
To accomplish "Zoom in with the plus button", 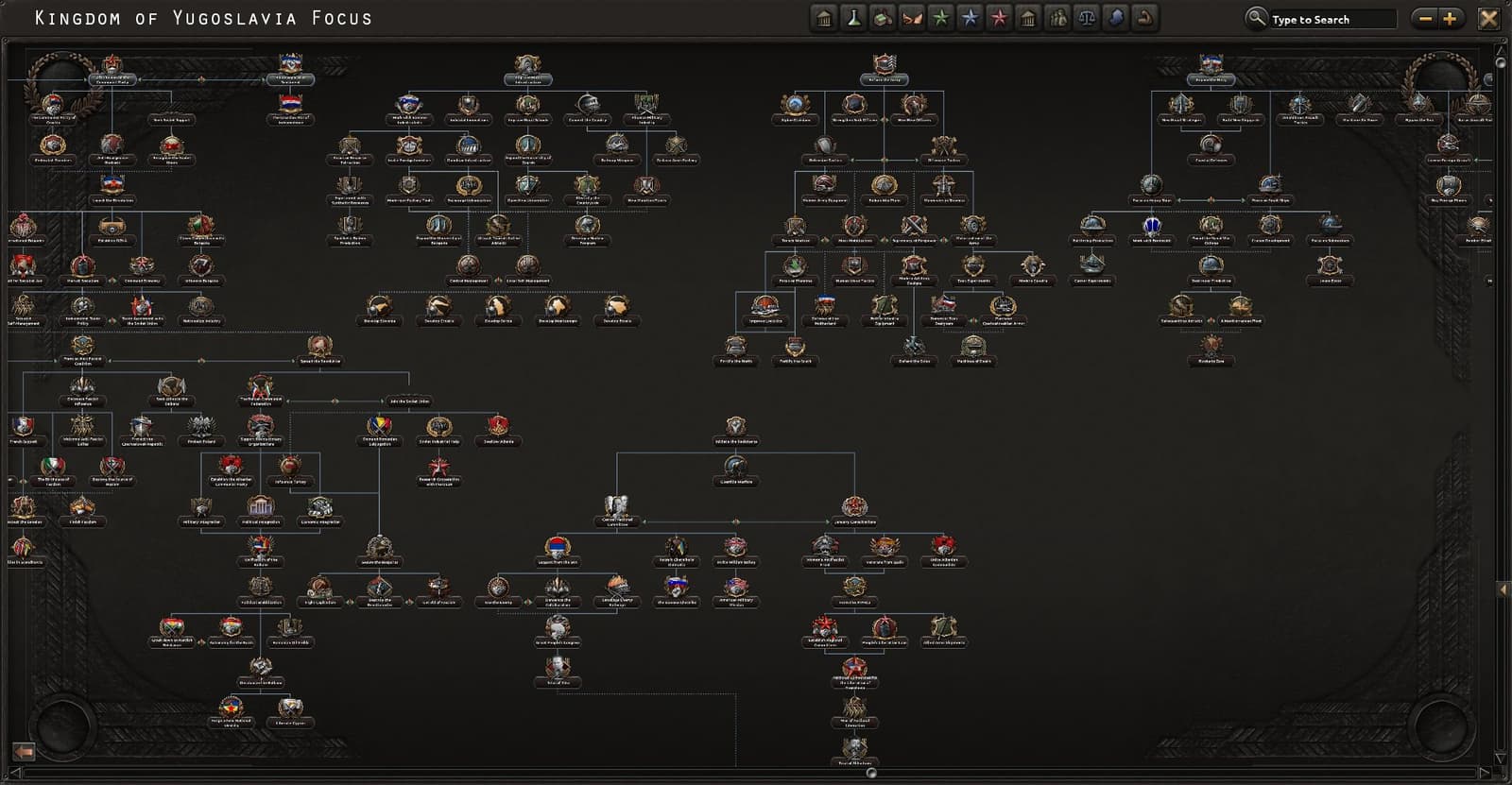I will (1450, 18).
